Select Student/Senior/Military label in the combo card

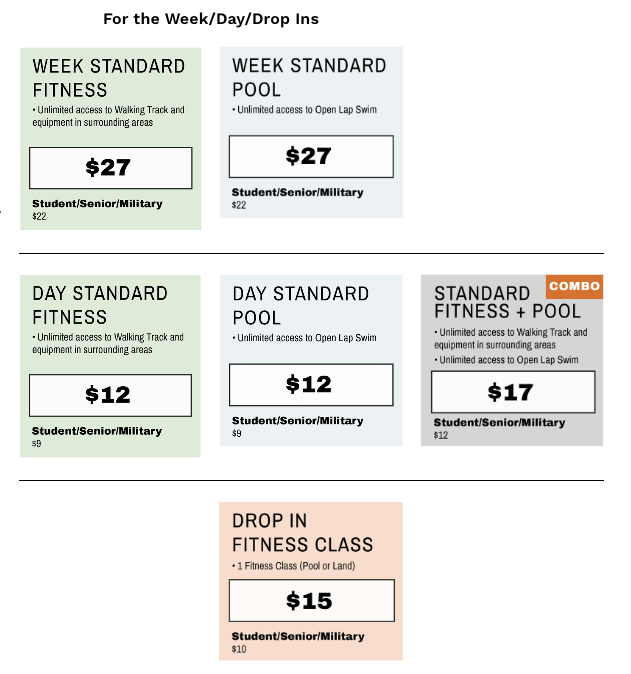(499, 423)
